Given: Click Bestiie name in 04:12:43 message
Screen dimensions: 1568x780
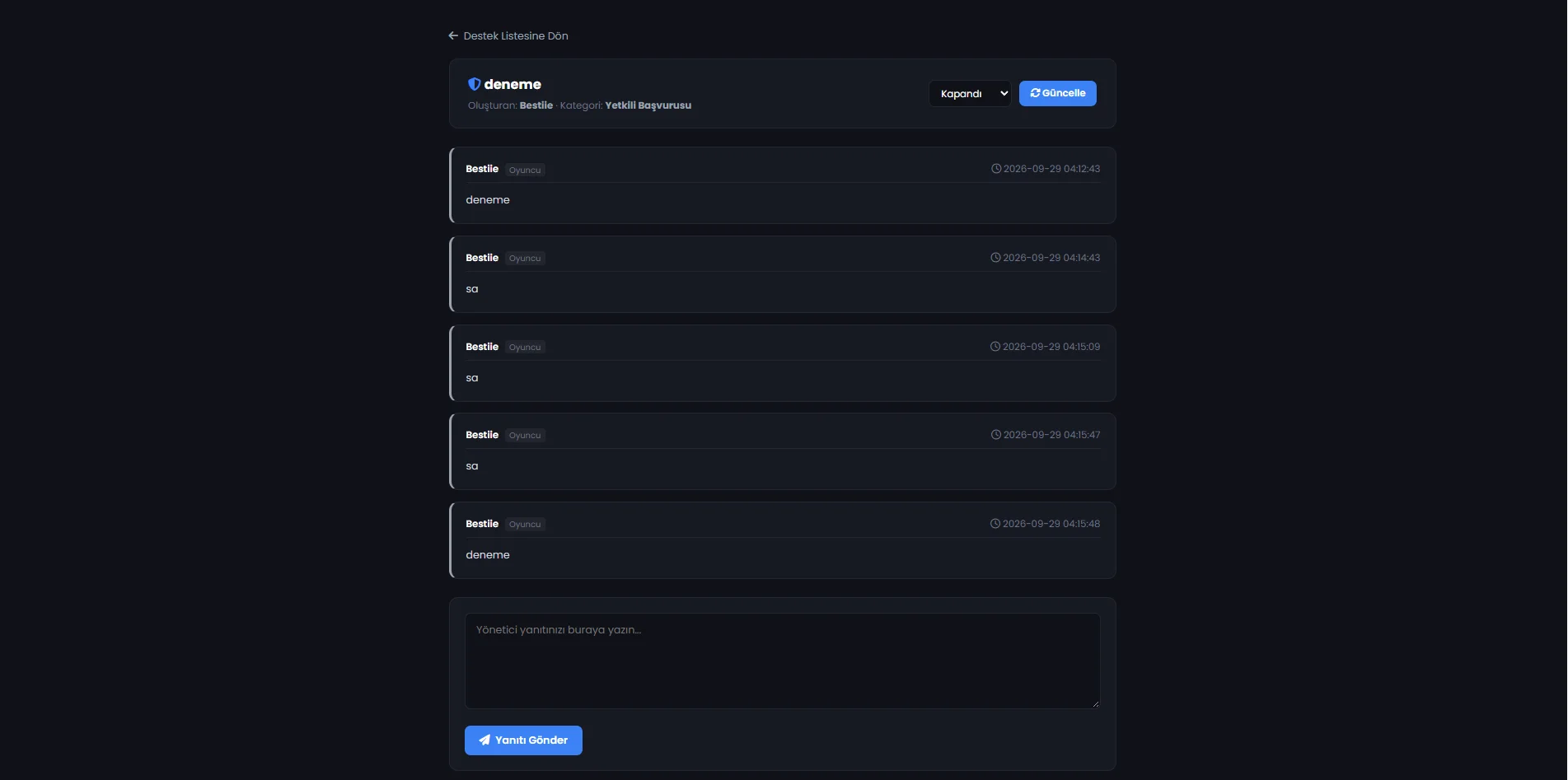Looking at the screenshot, I should point(482,169).
